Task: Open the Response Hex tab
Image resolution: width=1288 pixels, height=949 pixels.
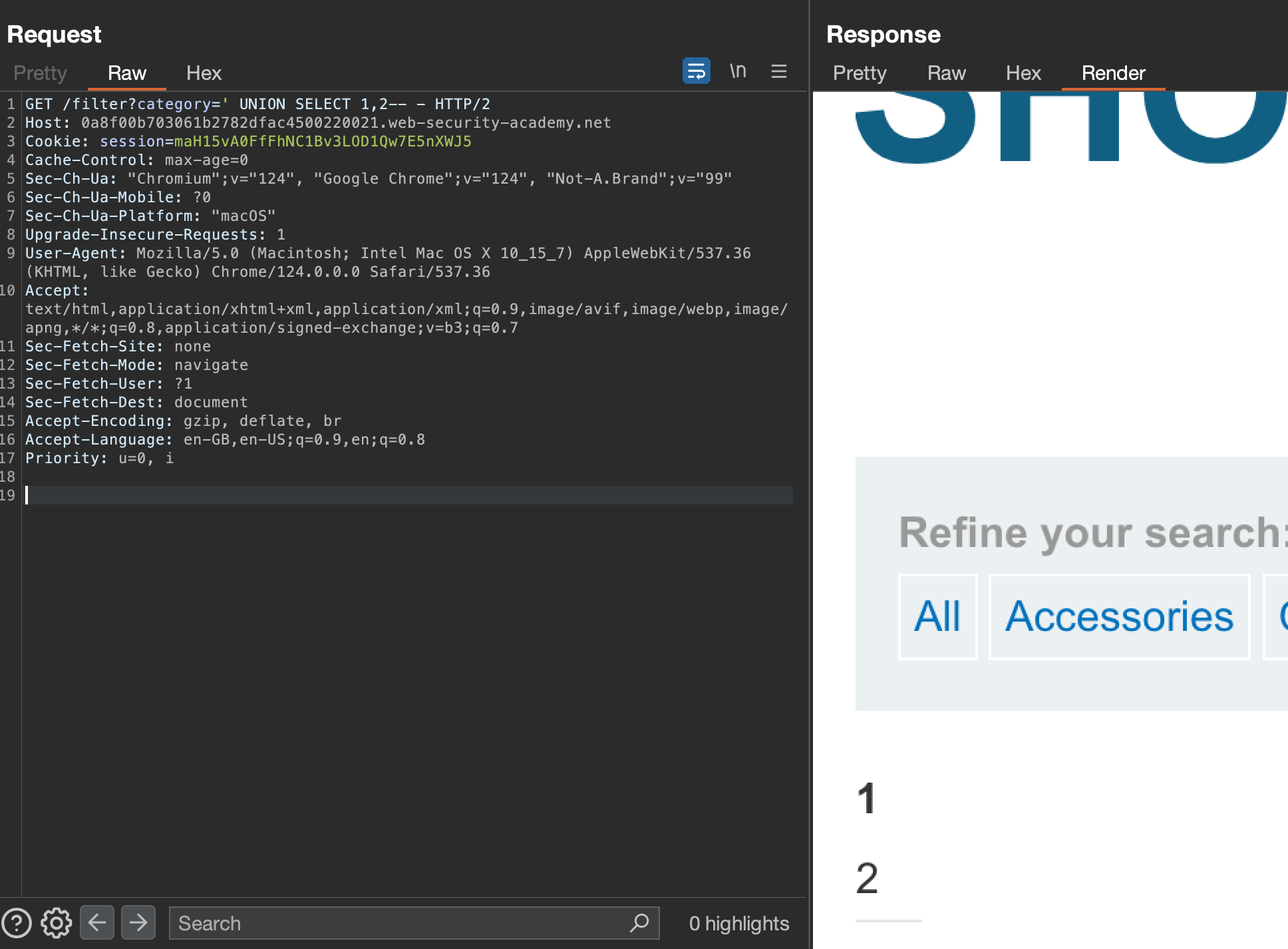Action: (1023, 73)
